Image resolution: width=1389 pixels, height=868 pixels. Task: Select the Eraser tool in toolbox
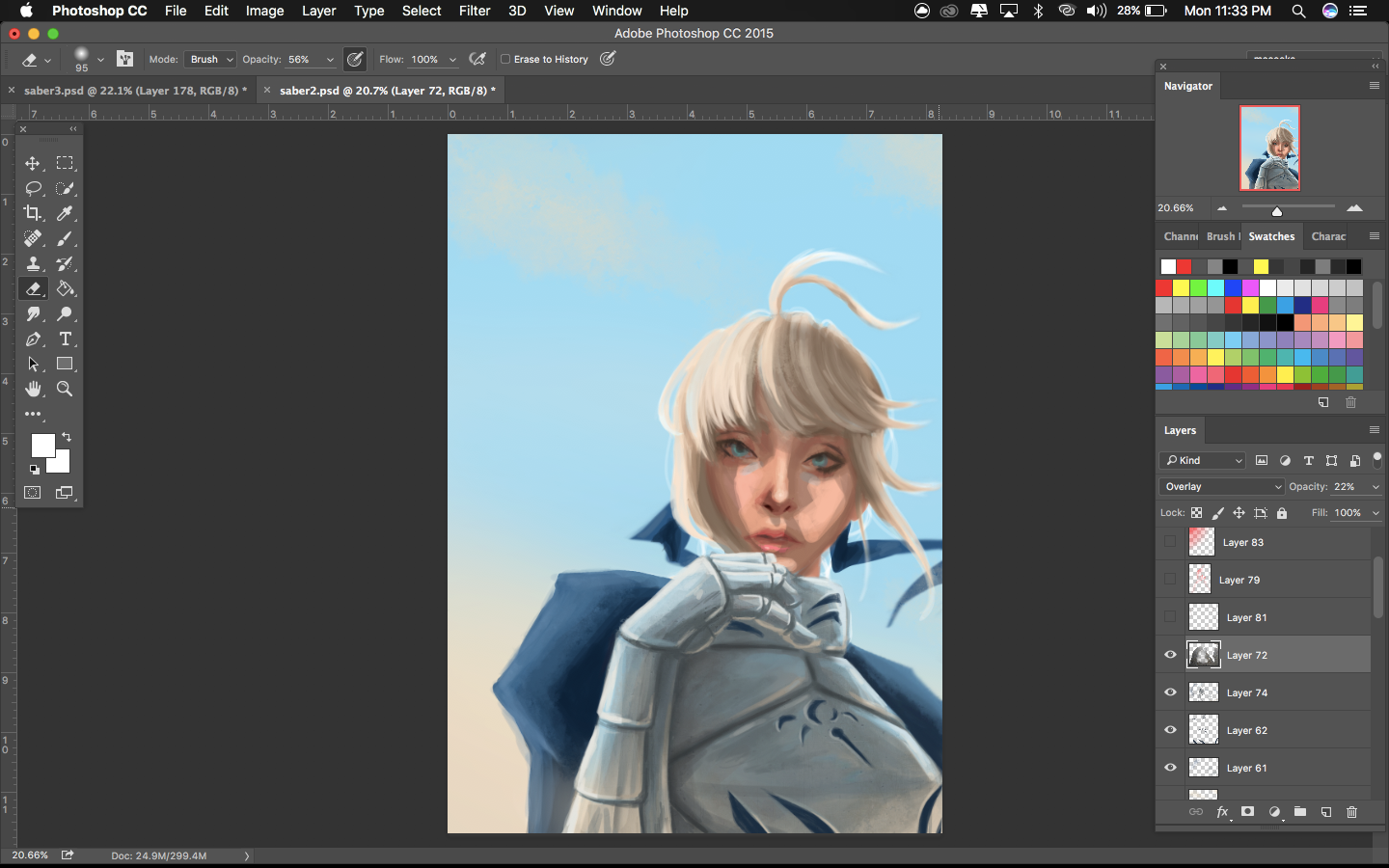click(33, 288)
